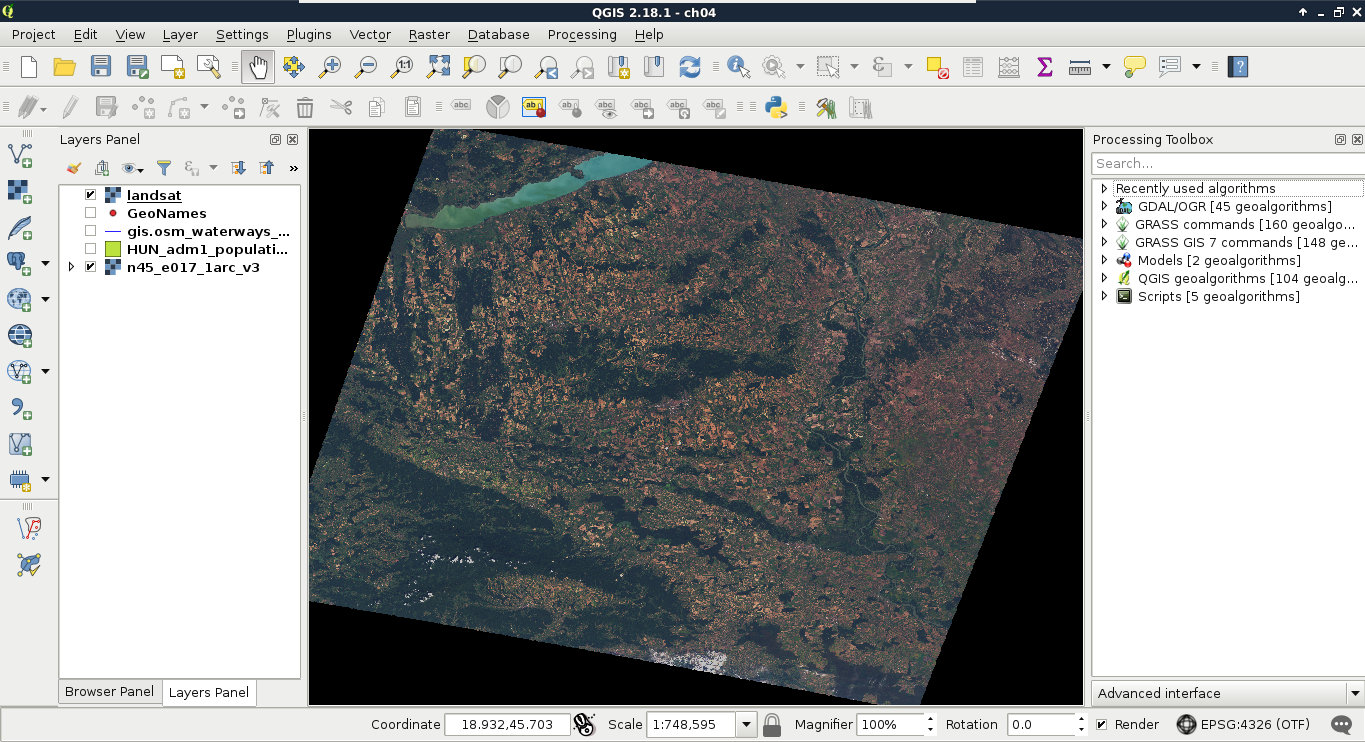Expand the n45_e017_1arc_v3 layer tree
Viewport: 1365px width, 742px height.
[71, 267]
